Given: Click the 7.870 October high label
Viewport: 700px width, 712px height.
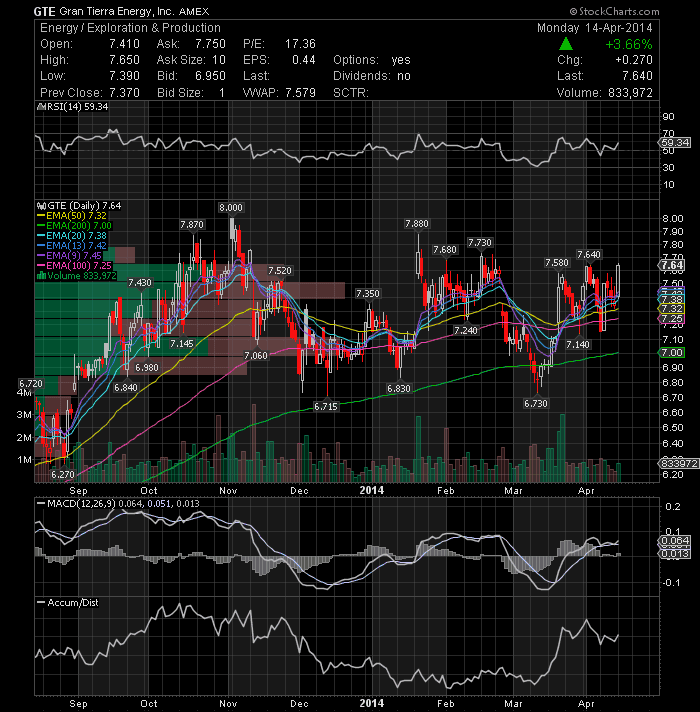Looking at the screenshot, I should pyautogui.click(x=192, y=224).
